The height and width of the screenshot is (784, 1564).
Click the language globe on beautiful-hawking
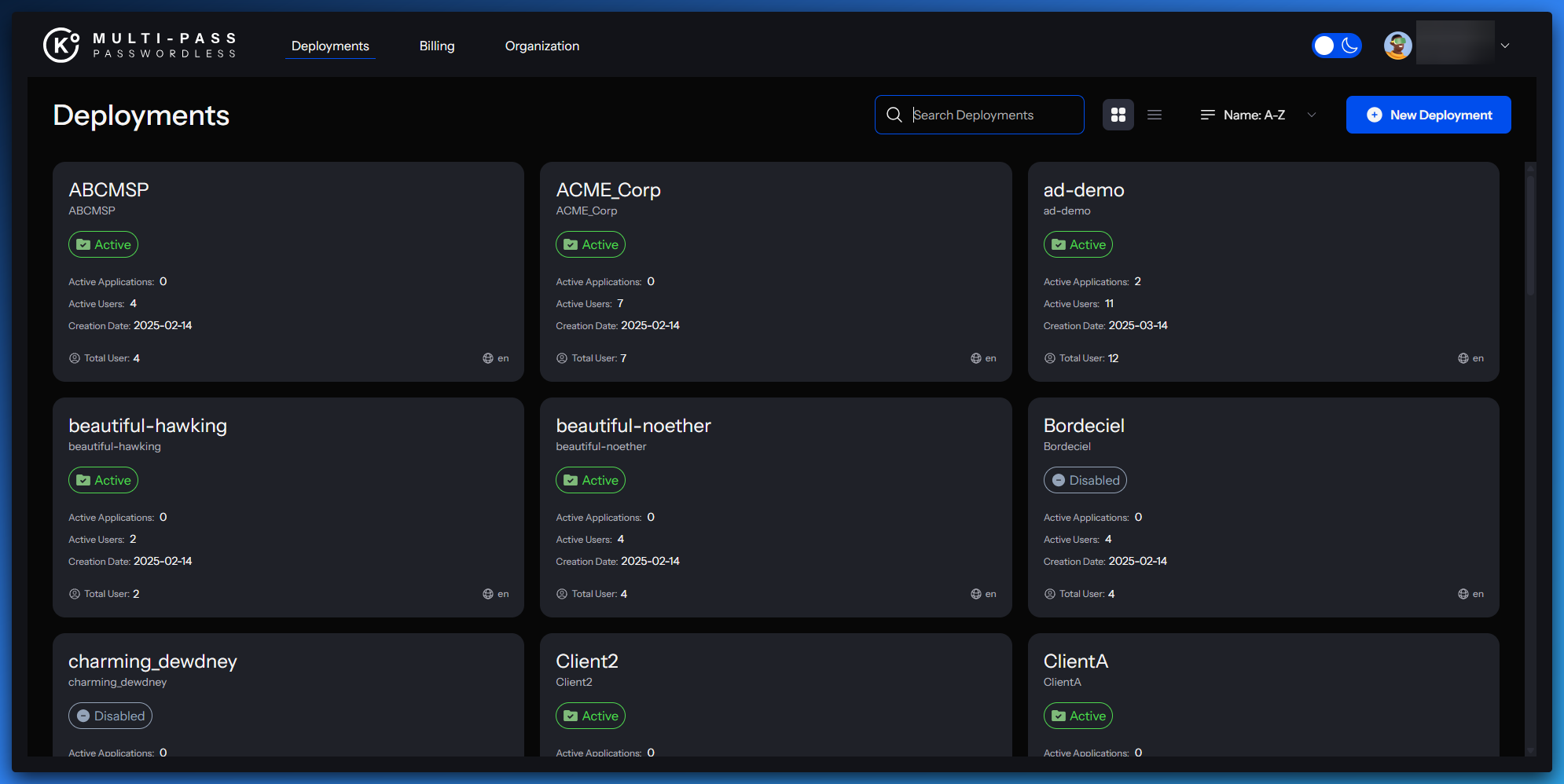tap(488, 594)
